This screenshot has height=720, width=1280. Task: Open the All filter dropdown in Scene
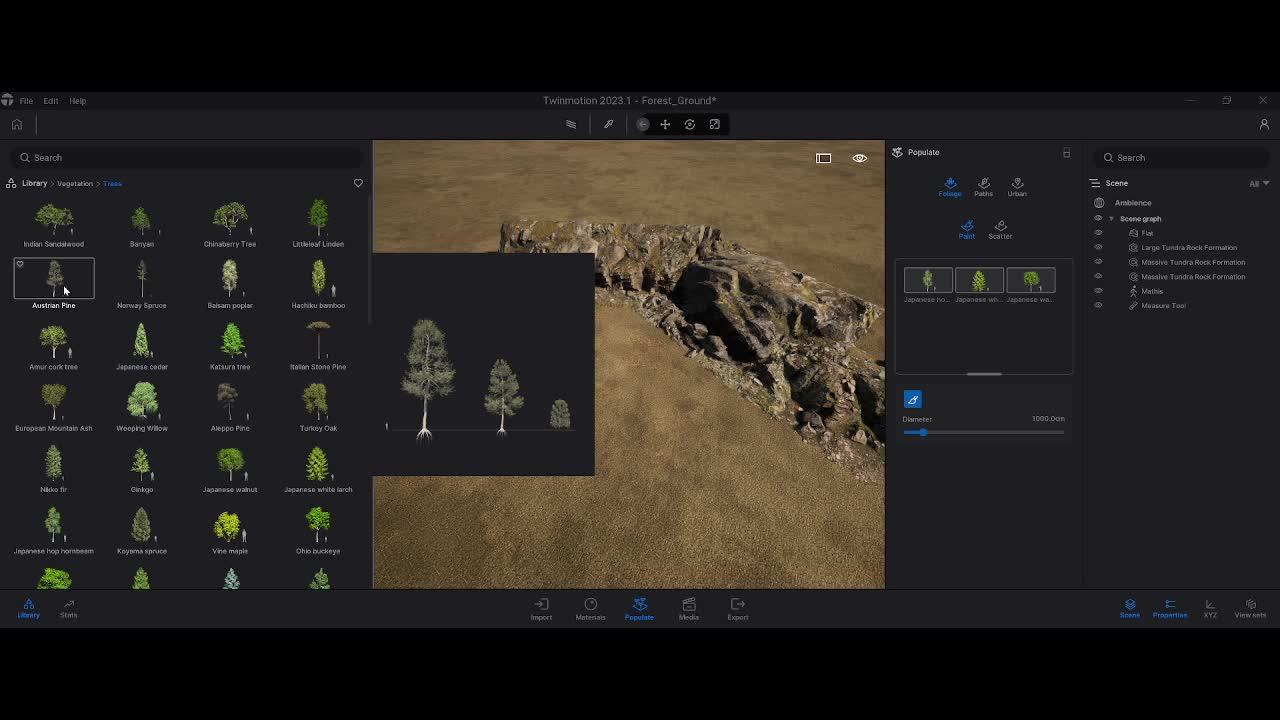tap(1258, 184)
